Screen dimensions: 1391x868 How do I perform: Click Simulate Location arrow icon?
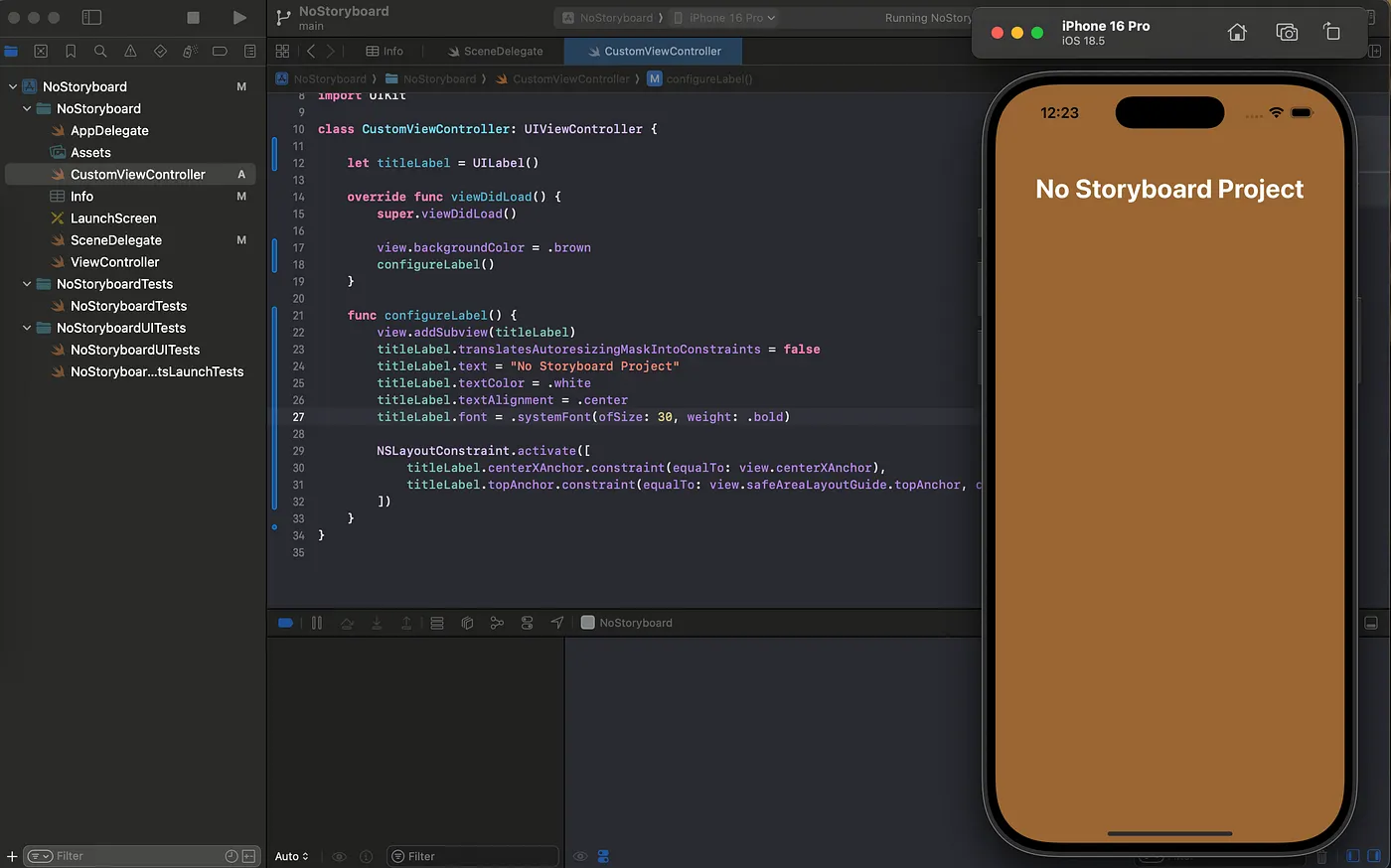tap(557, 623)
